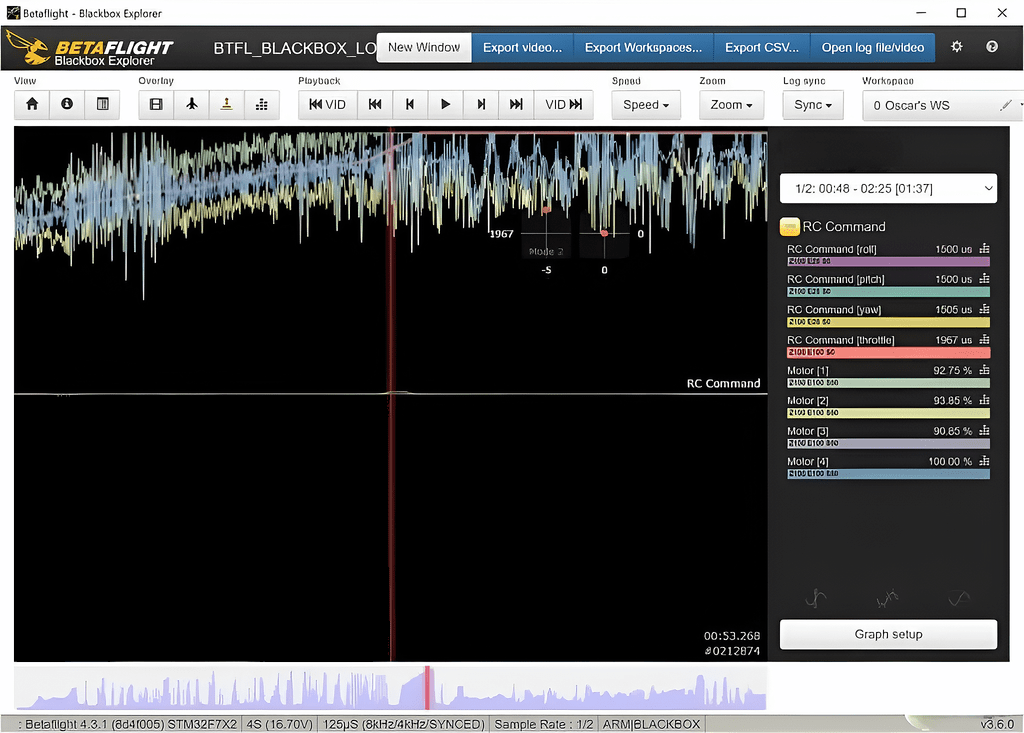
Task: Jump to the log start
Action: pyautogui.click(x=375, y=105)
